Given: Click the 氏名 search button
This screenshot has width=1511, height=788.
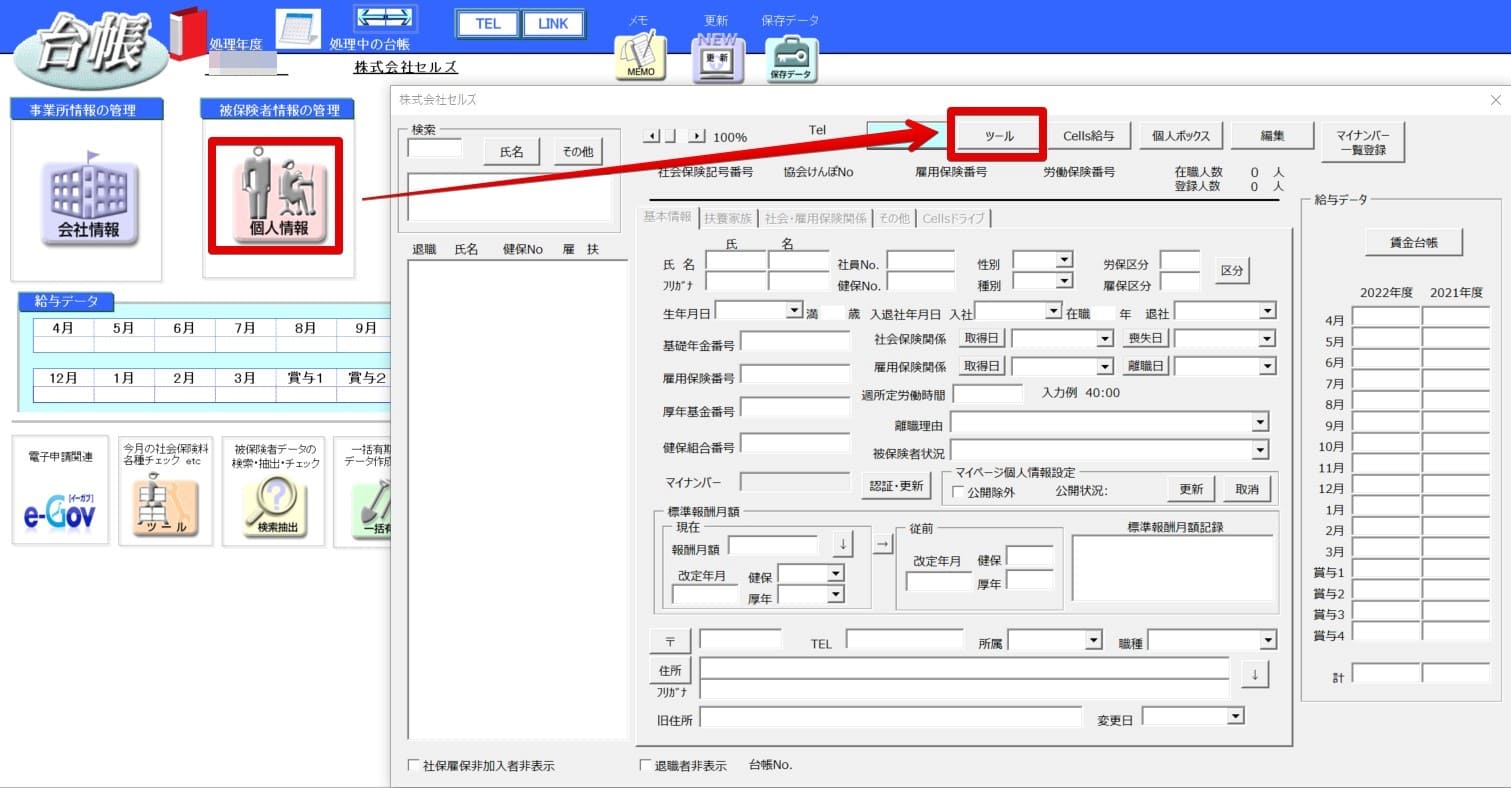Looking at the screenshot, I should point(511,152).
